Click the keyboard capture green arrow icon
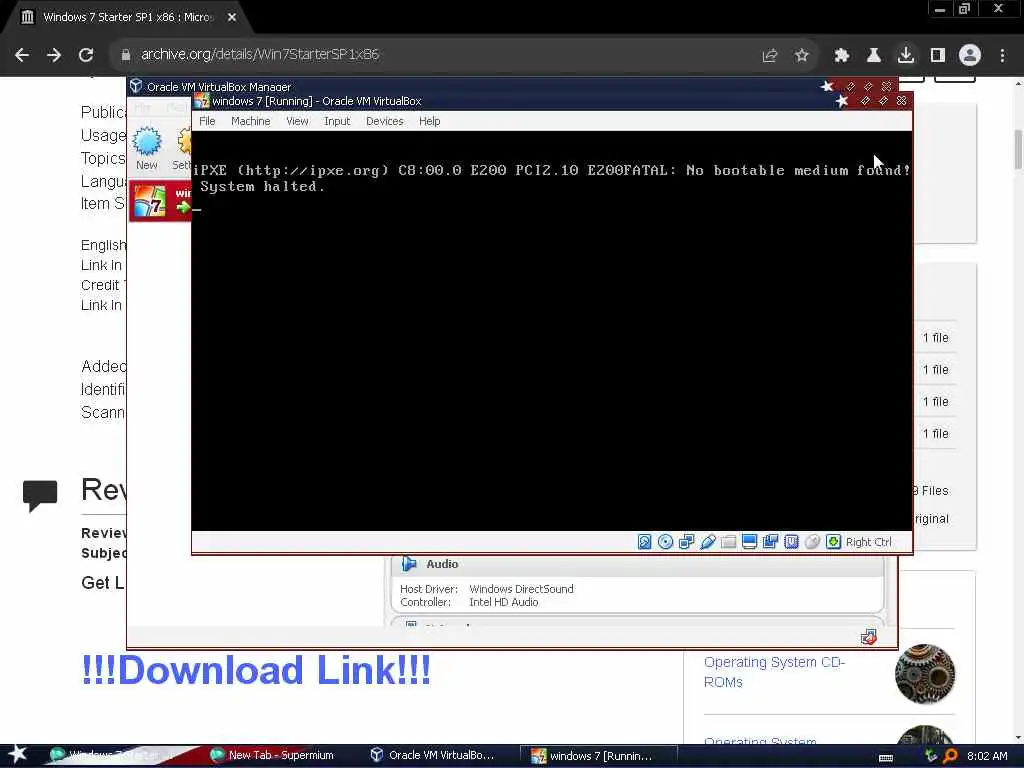1024x768 pixels. point(833,542)
